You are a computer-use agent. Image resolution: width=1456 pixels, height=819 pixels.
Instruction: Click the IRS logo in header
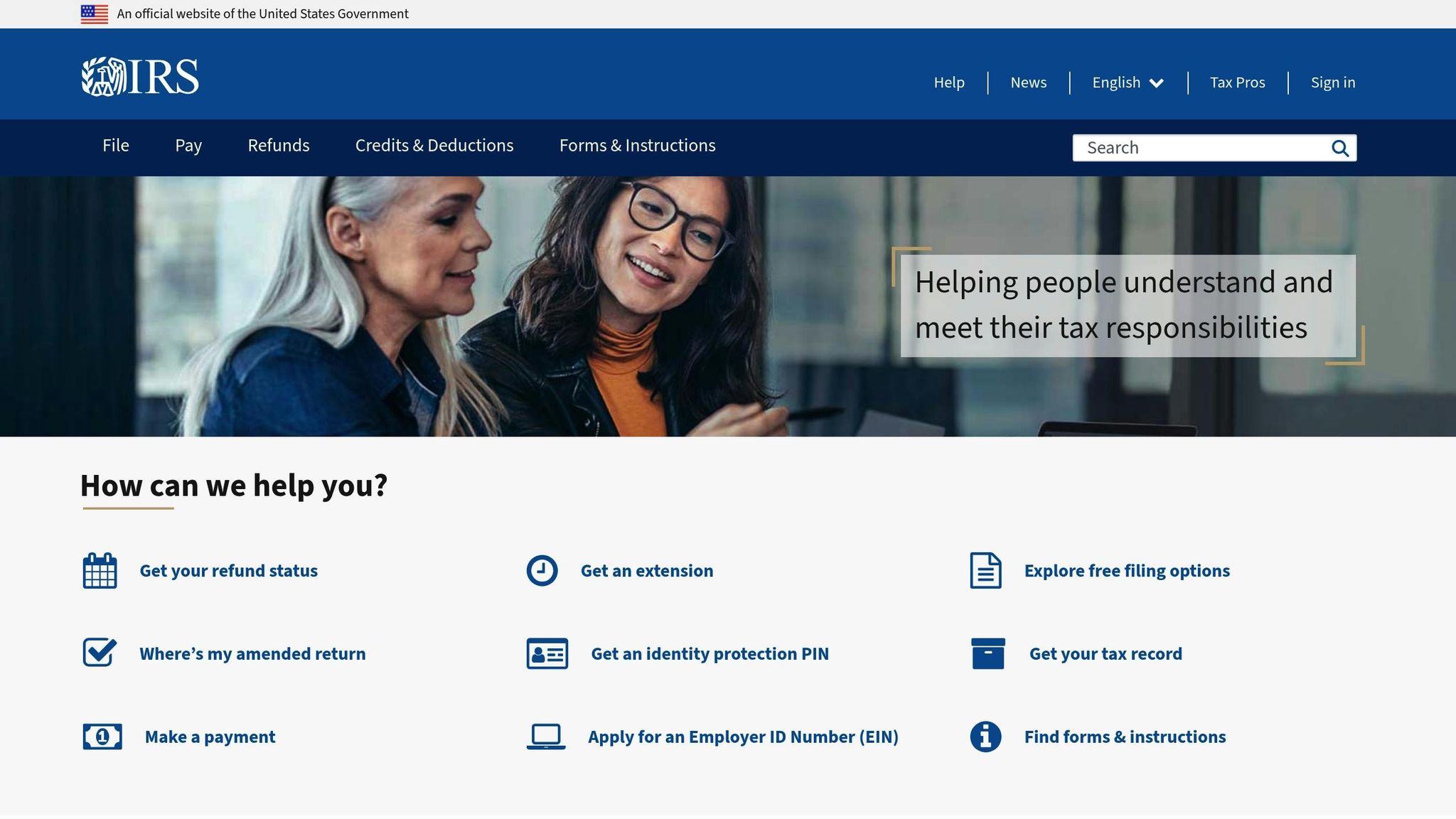140,76
